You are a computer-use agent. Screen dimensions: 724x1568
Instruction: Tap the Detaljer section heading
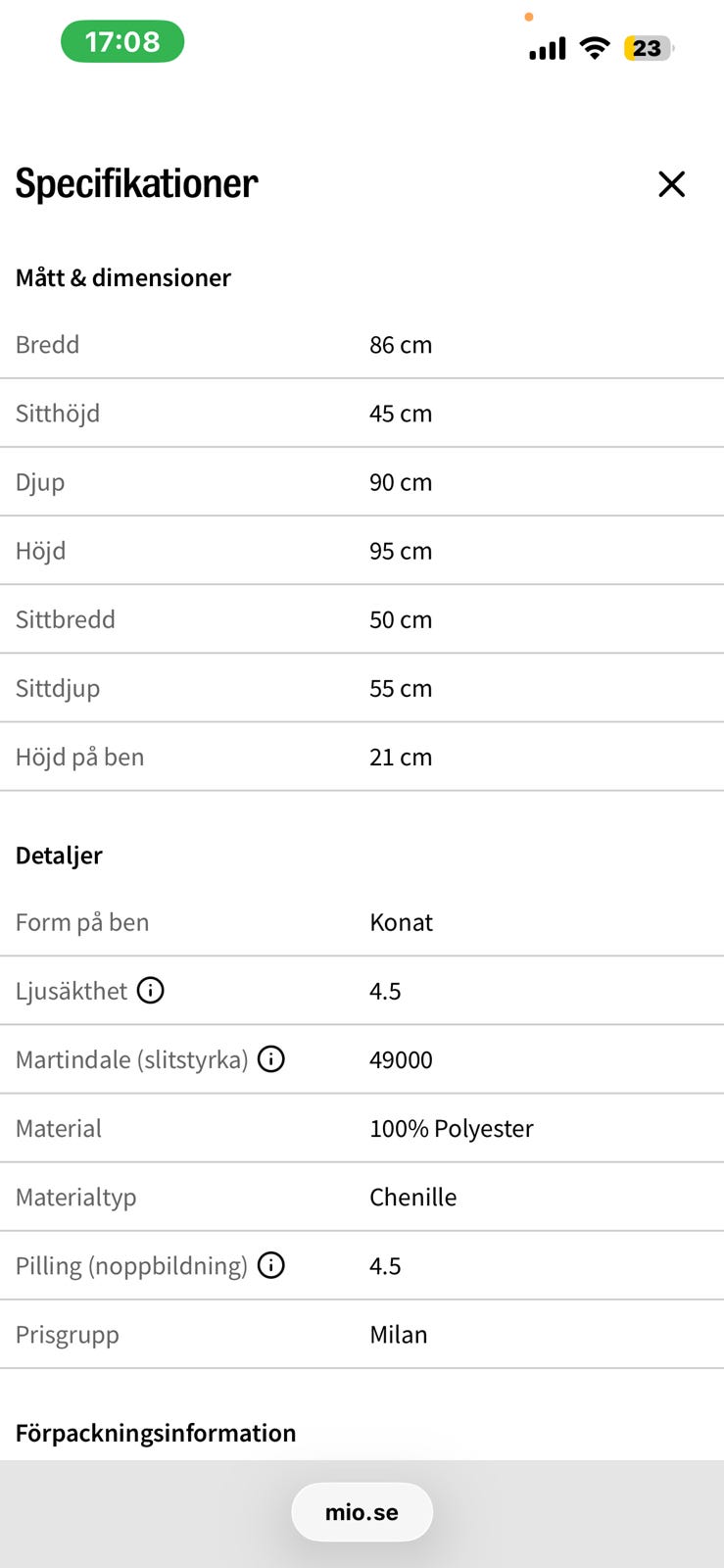pos(59,856)
